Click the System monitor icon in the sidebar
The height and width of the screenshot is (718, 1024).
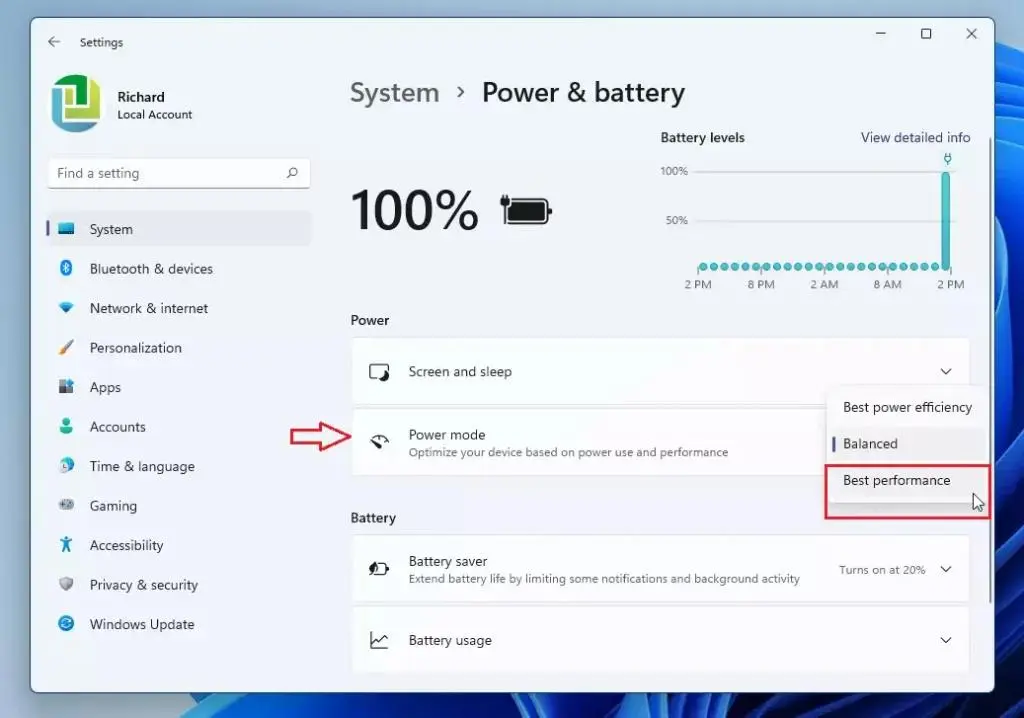pos(66,229)
